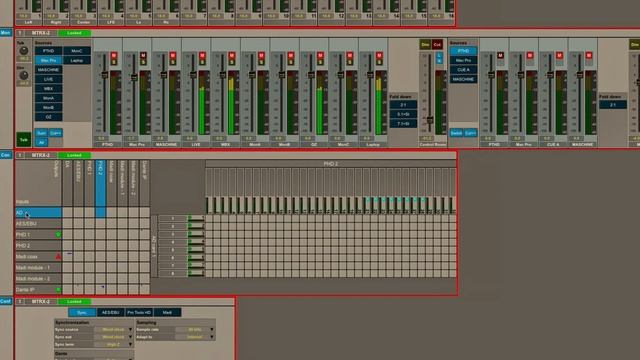
Task: Toggle the Cut button above Control Room fader
Action: pos(437,44)
